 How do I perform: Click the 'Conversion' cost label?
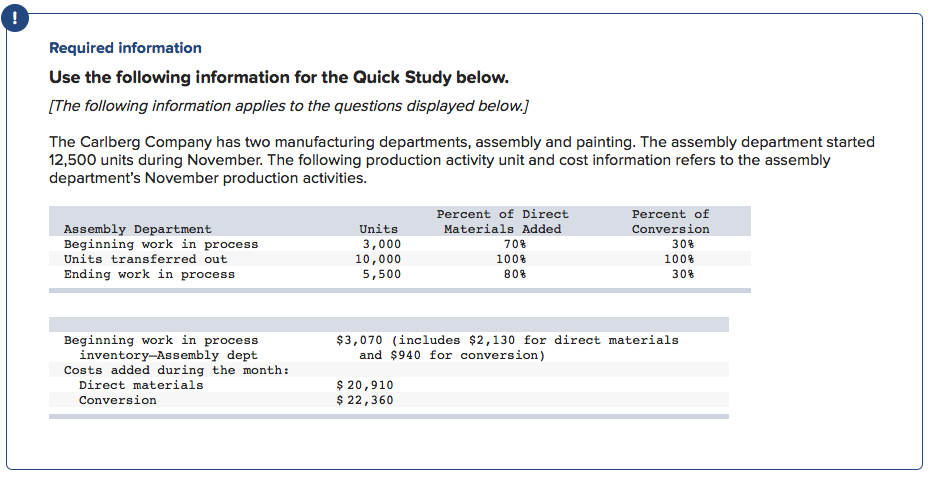pyautogui.click(x=118, y=400)
